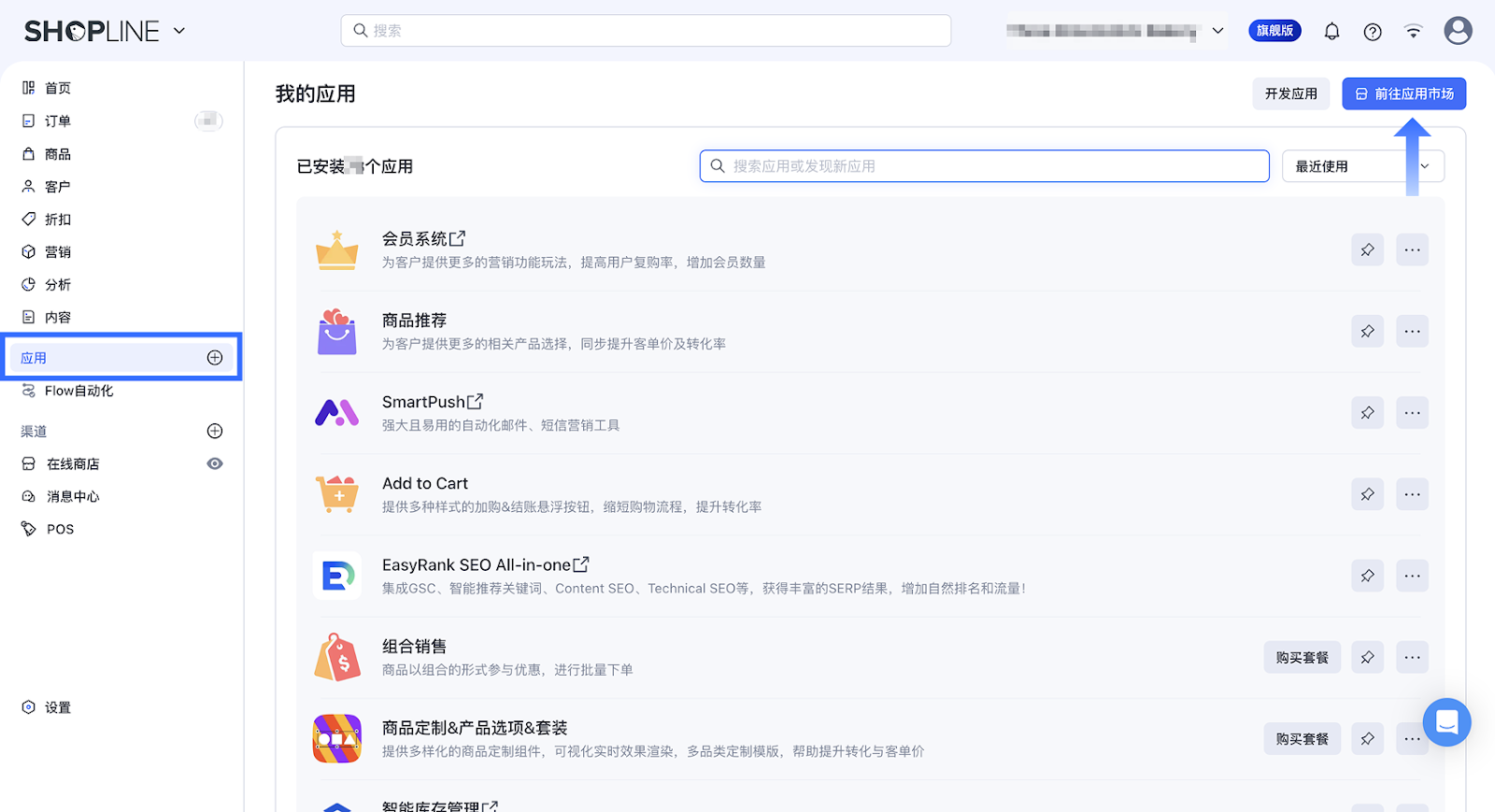Open the 组合销售 app title

click(414, 647)
